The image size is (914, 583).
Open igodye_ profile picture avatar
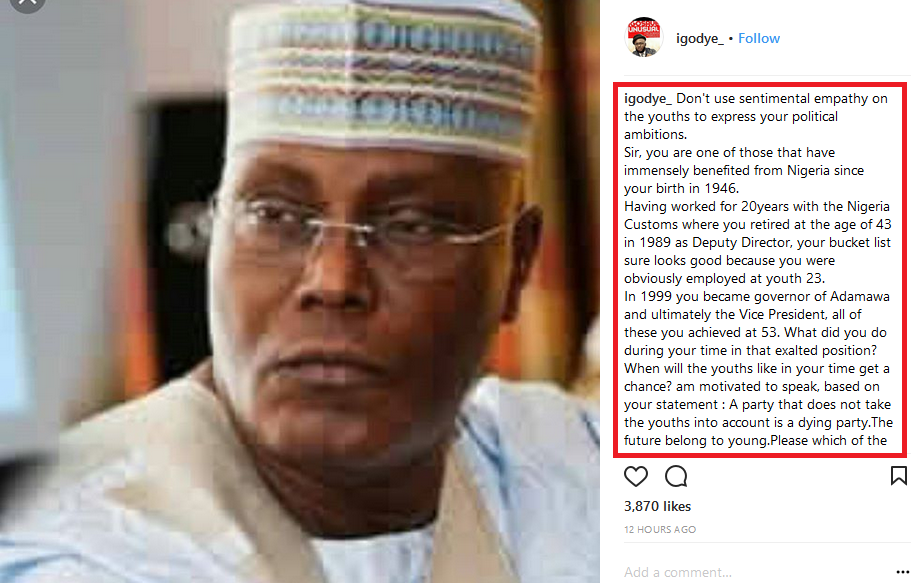(644, 37)
